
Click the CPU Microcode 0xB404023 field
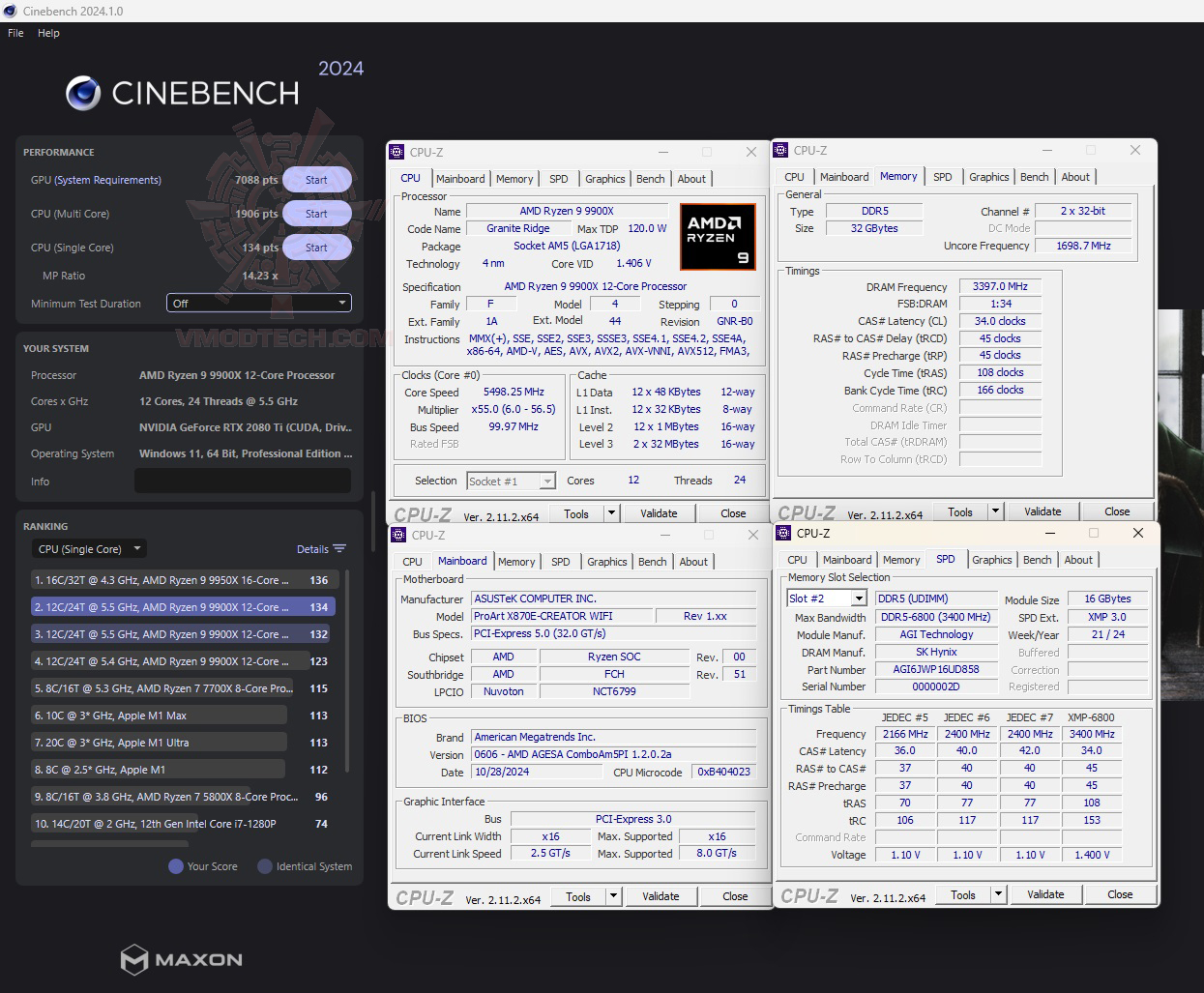[x=724, y=772]
